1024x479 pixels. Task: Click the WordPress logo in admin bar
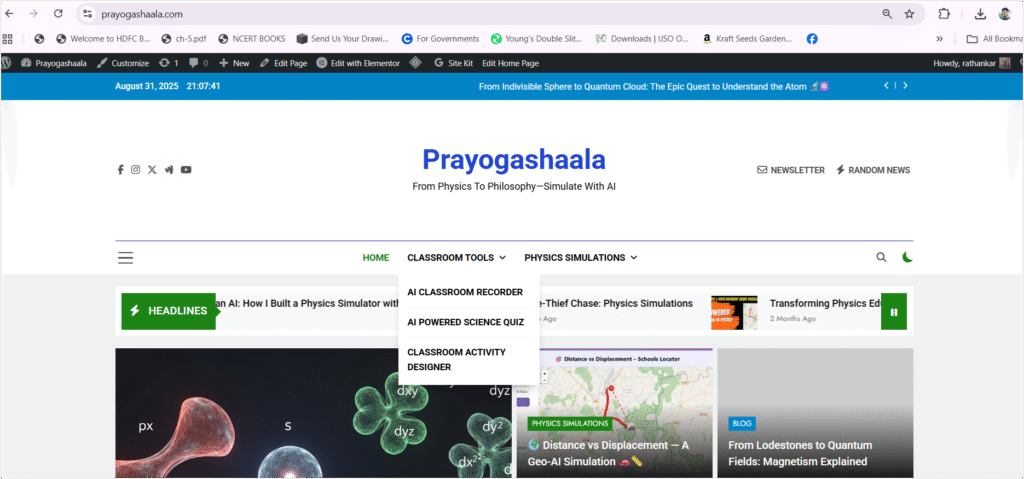pyautogui.click(x=7, y=62)
